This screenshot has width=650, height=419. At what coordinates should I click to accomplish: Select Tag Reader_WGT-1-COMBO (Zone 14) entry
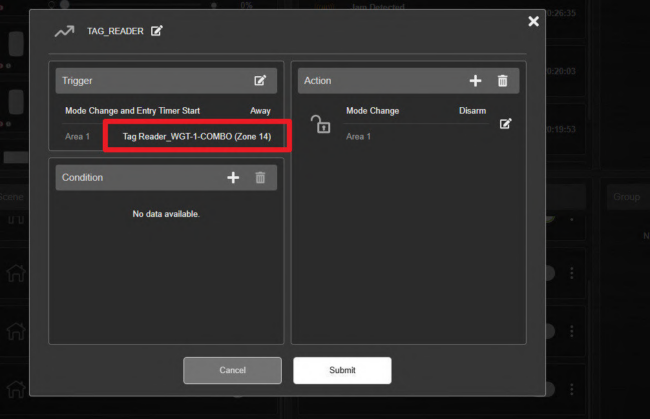pyautogui.click(x=197, y=136)
